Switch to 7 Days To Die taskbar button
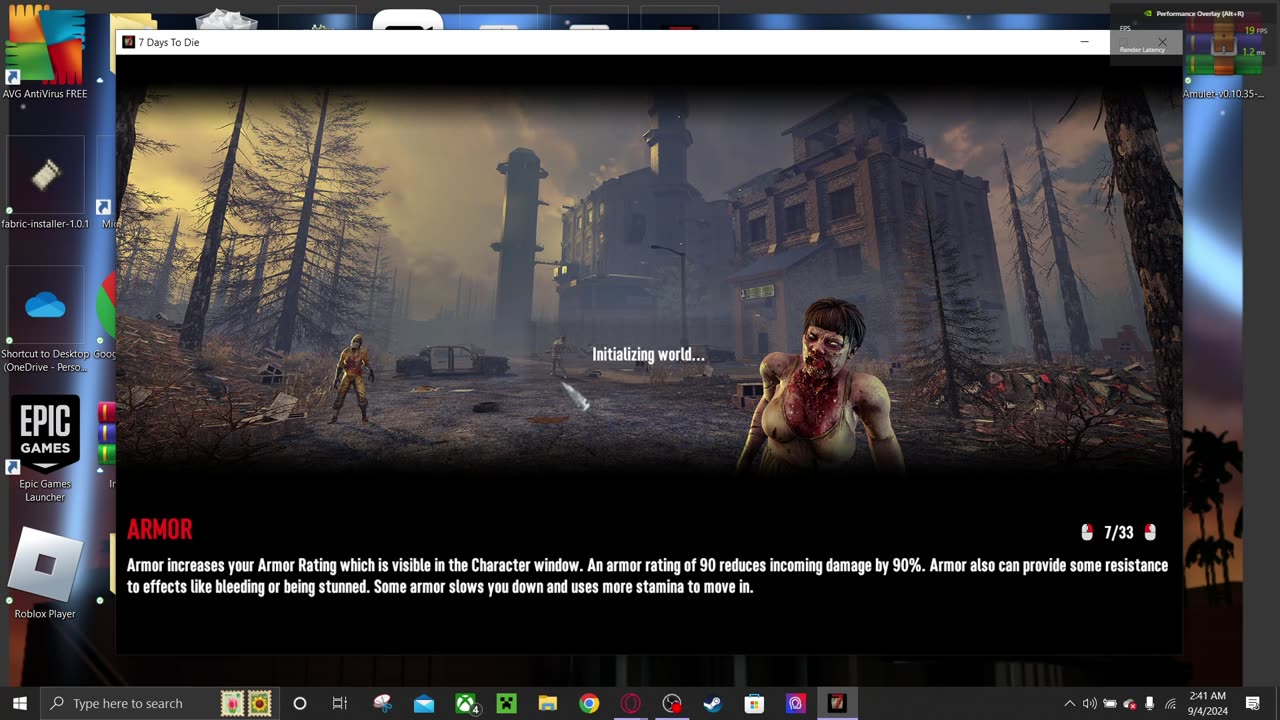The height and width of the screenshot is (720, 1280). (837, 703)
